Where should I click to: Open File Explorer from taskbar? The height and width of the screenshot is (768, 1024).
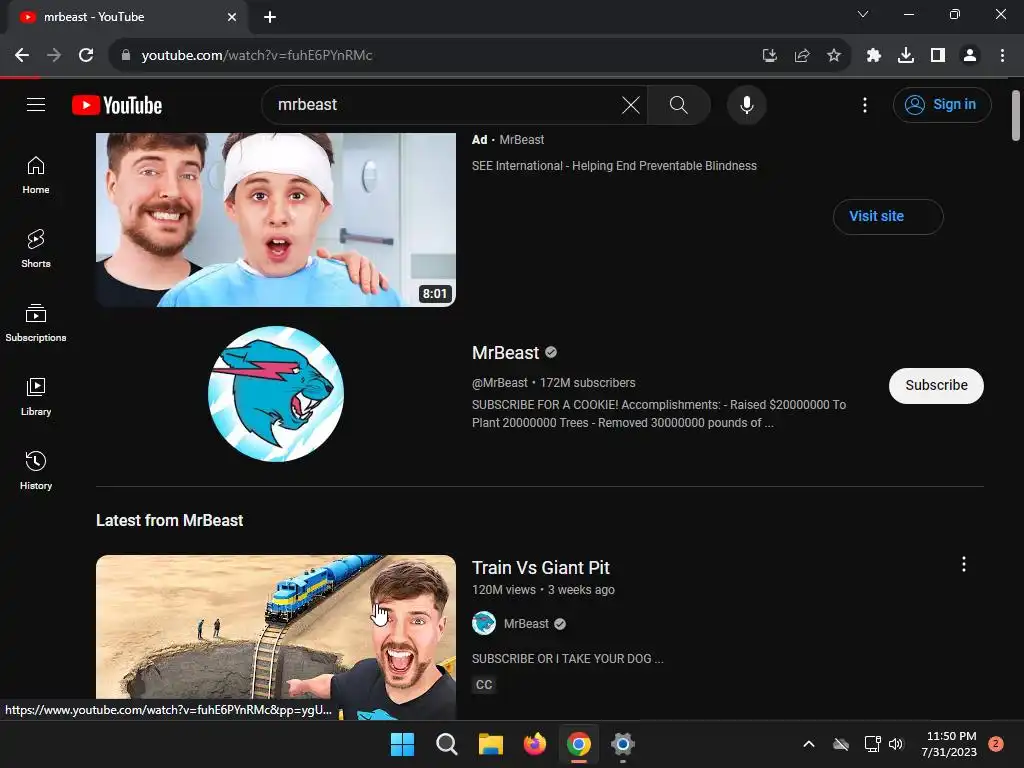pyautogui.click(x=490, y=744)
